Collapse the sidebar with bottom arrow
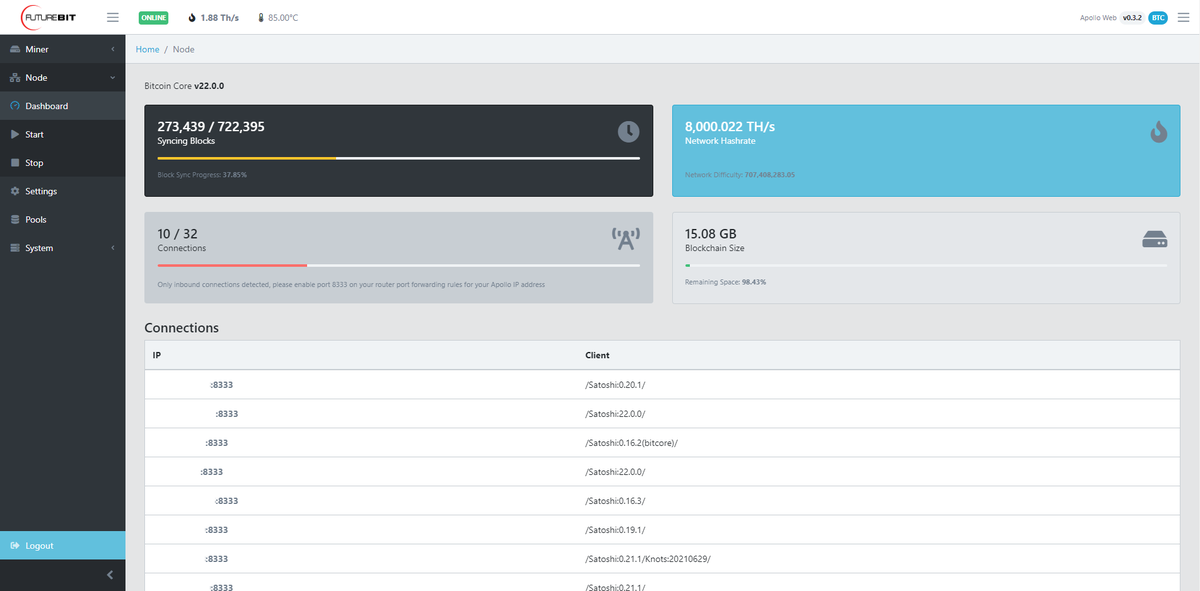 (x=109, y=574)
